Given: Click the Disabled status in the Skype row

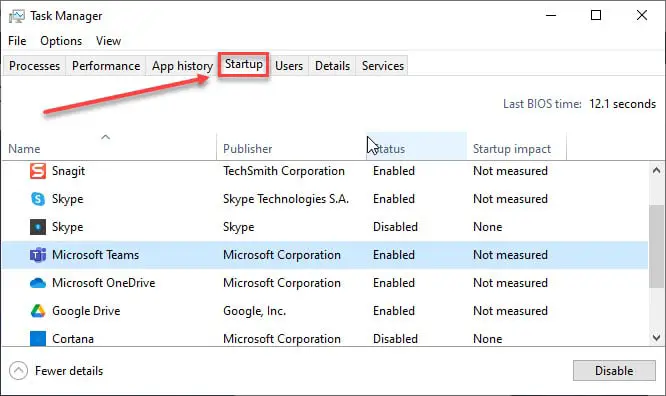Looking at the screenshot, I should click(x=395, y=227).
